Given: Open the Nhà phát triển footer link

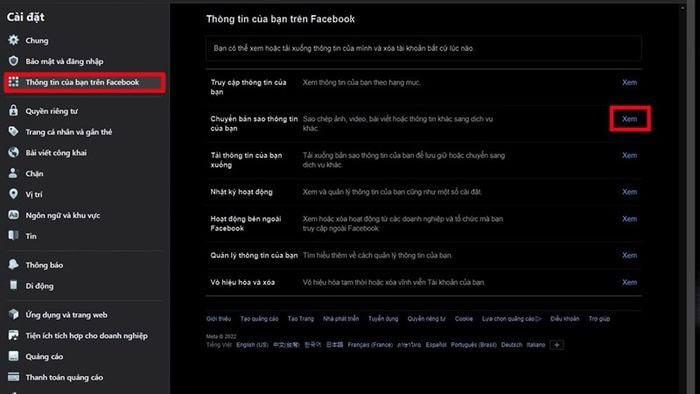Looking at the screenshot, I should (x=341, y=319).
